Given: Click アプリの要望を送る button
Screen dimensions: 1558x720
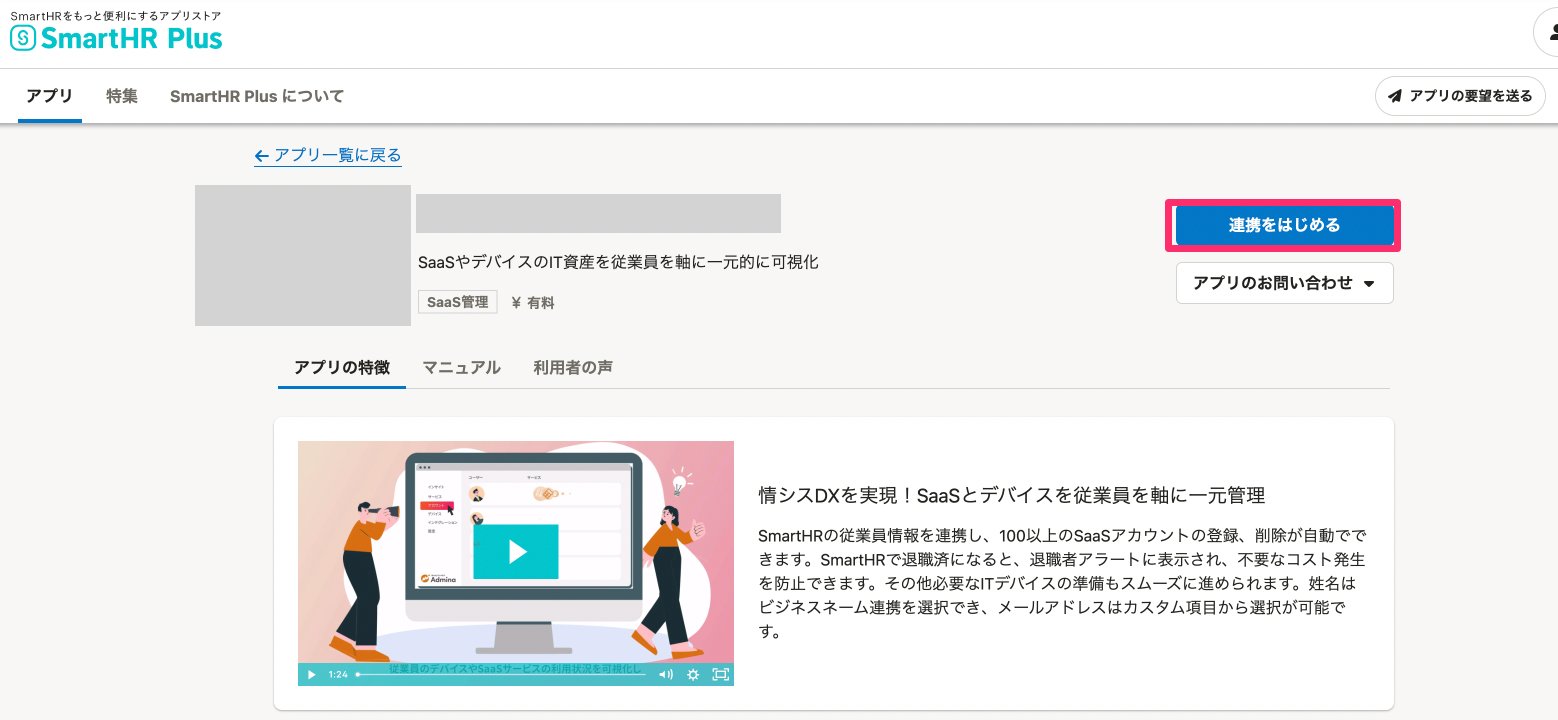Looking at the screenshot, I should [x=1461, y=96].
